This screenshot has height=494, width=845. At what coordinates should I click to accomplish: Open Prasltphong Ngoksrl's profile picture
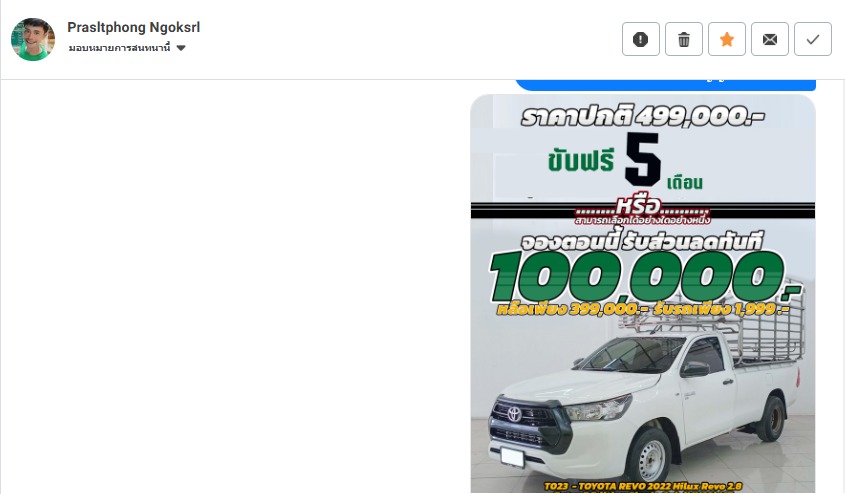click(33, 39)
